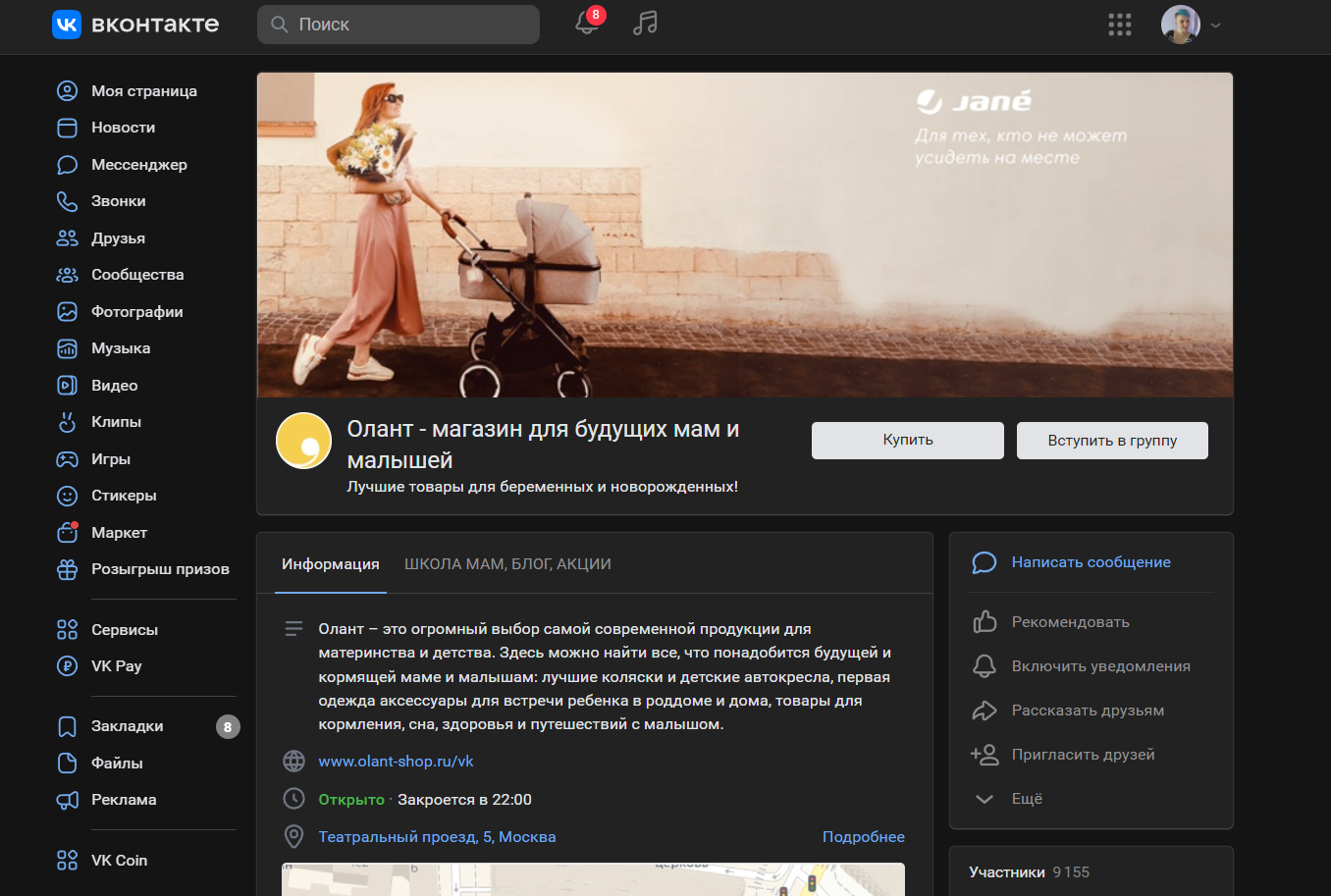
Task: Open www.olant-shop.ru/vk website link
Action: (396, 762)
